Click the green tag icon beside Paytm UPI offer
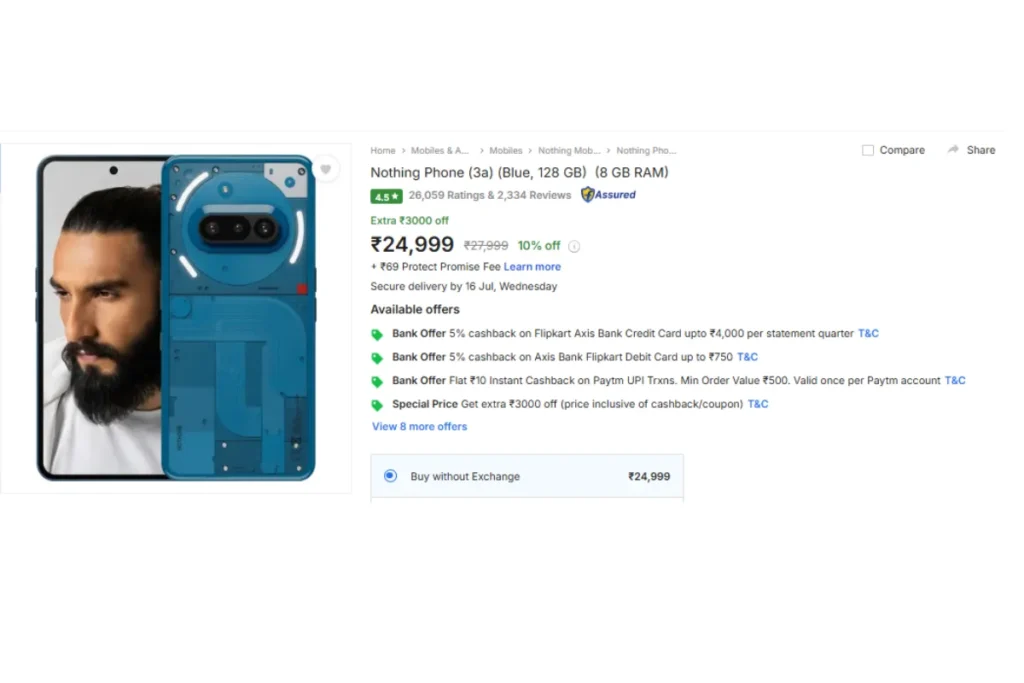 tap(377, 382)
